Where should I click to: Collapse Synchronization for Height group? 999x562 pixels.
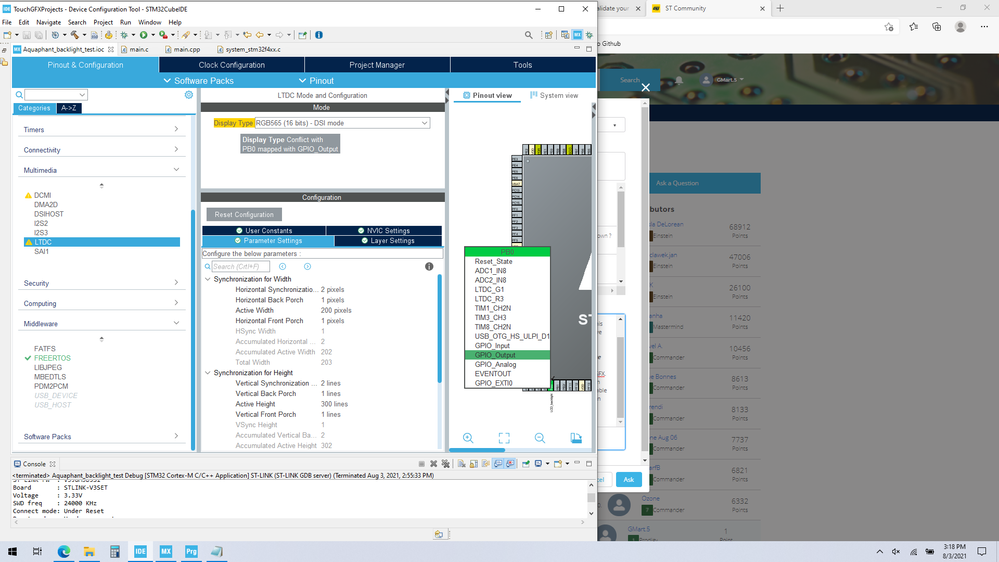pyautogui.click(x=208, y=373)
